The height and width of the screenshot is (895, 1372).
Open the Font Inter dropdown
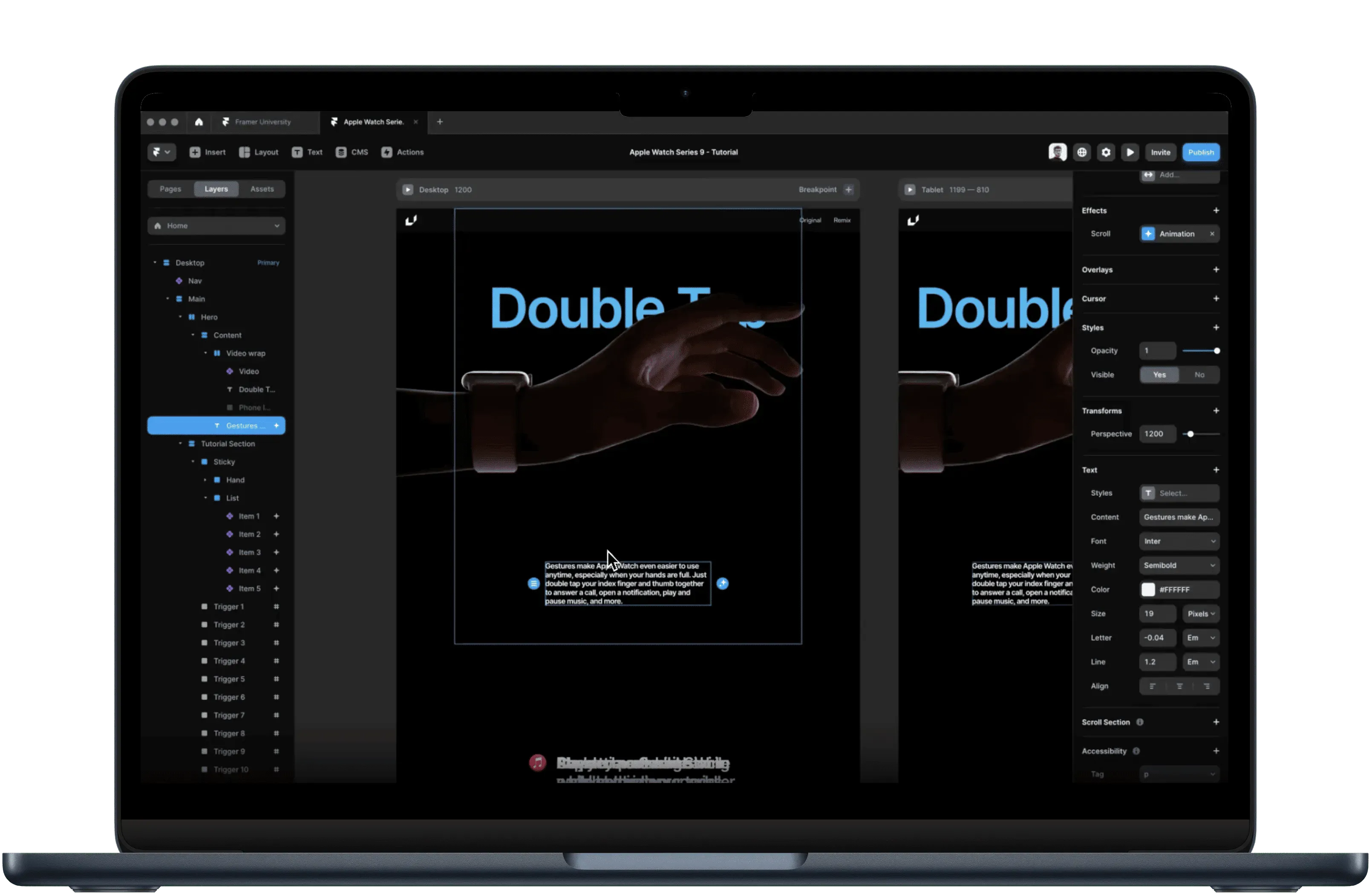1179,542
